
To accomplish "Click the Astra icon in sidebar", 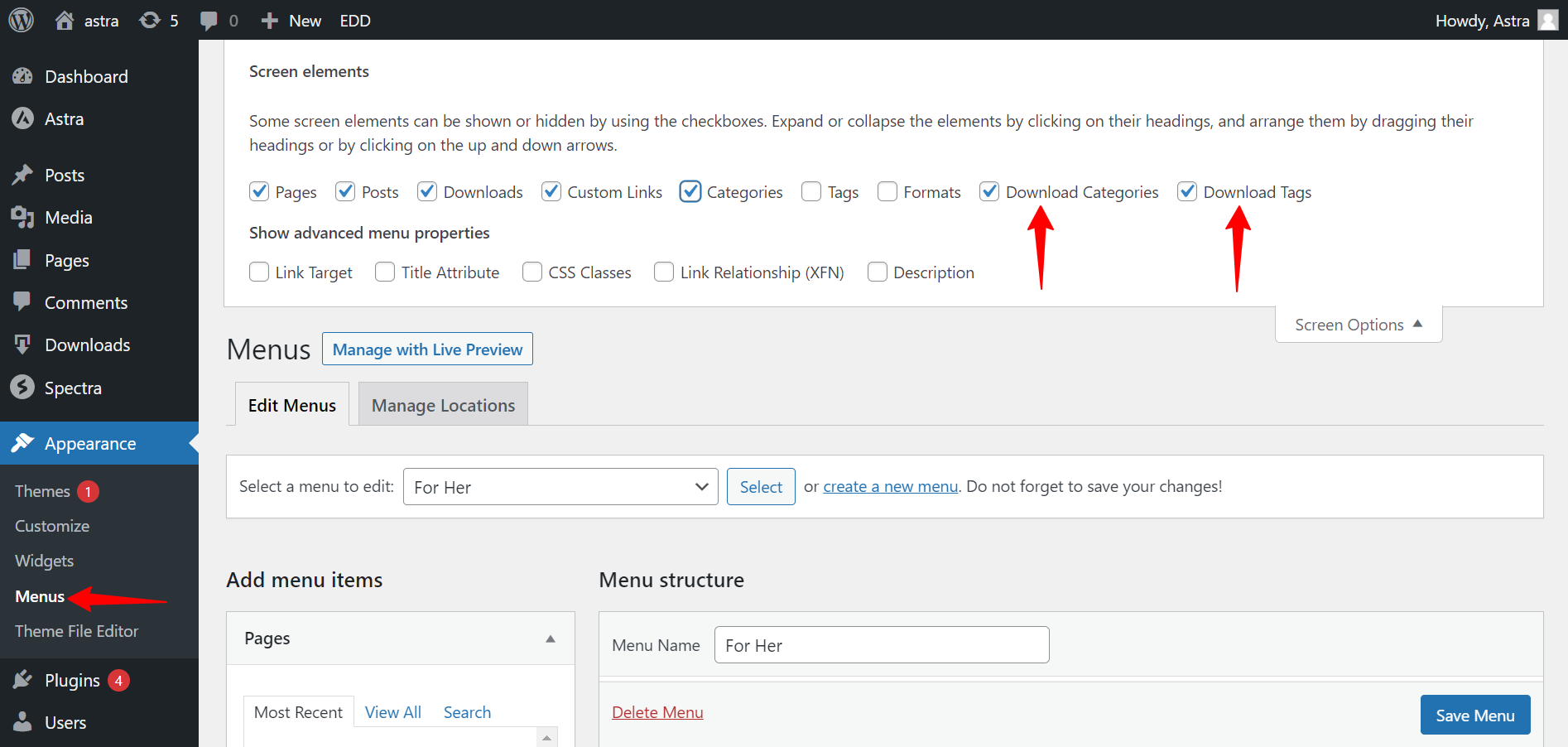I will (22, 118).
